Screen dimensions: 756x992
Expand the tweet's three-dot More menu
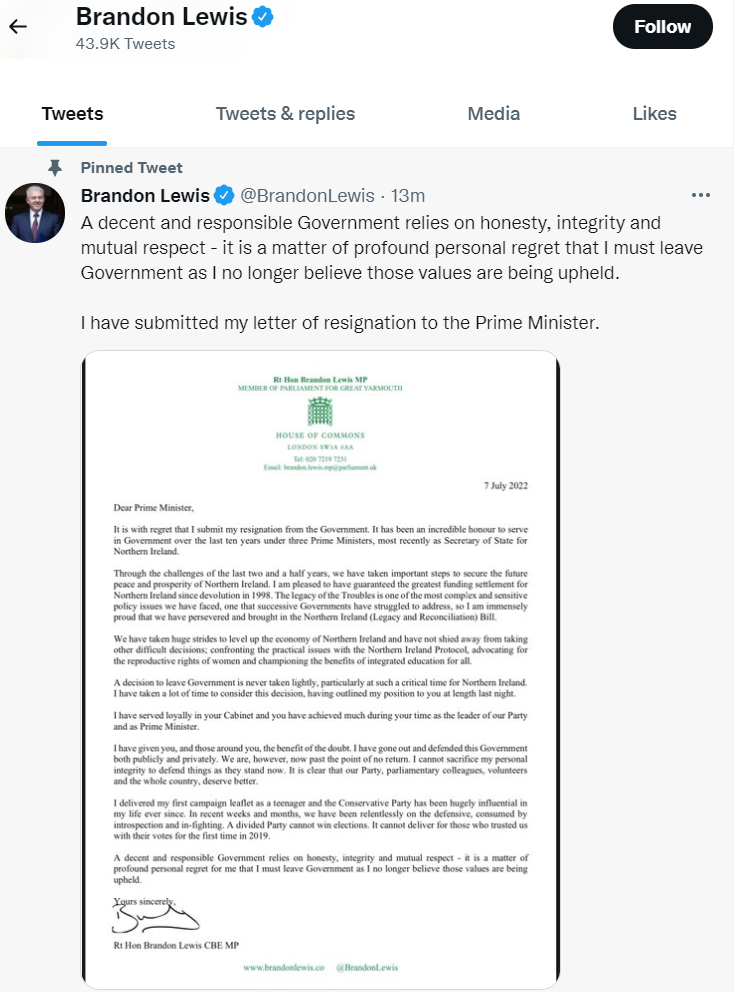click(x=701, y=194)
